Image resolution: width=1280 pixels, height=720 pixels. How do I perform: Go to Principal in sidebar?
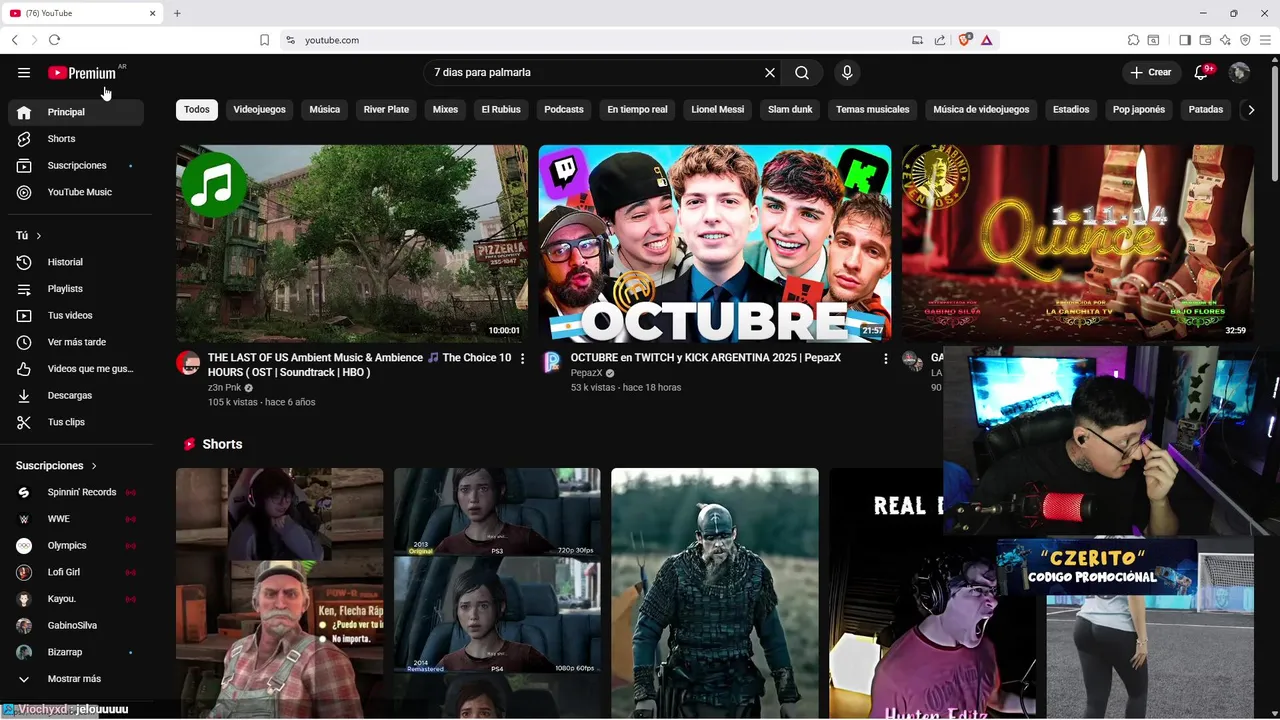[x=76, y=112]
